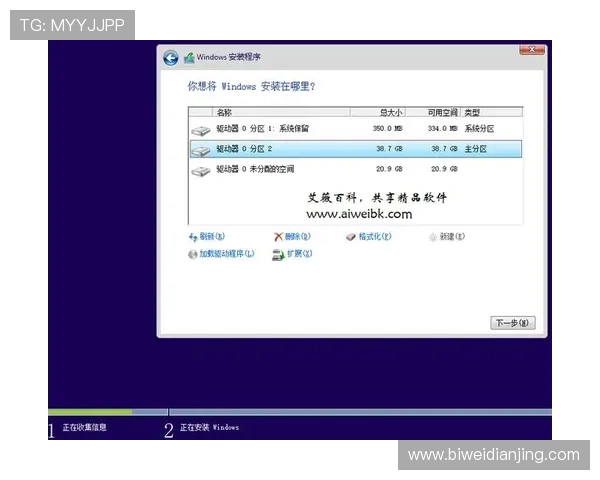Sort by the 可用空间 column header
Image resolution: width=600 pixels, height=480 pixels.
(433, 112)
